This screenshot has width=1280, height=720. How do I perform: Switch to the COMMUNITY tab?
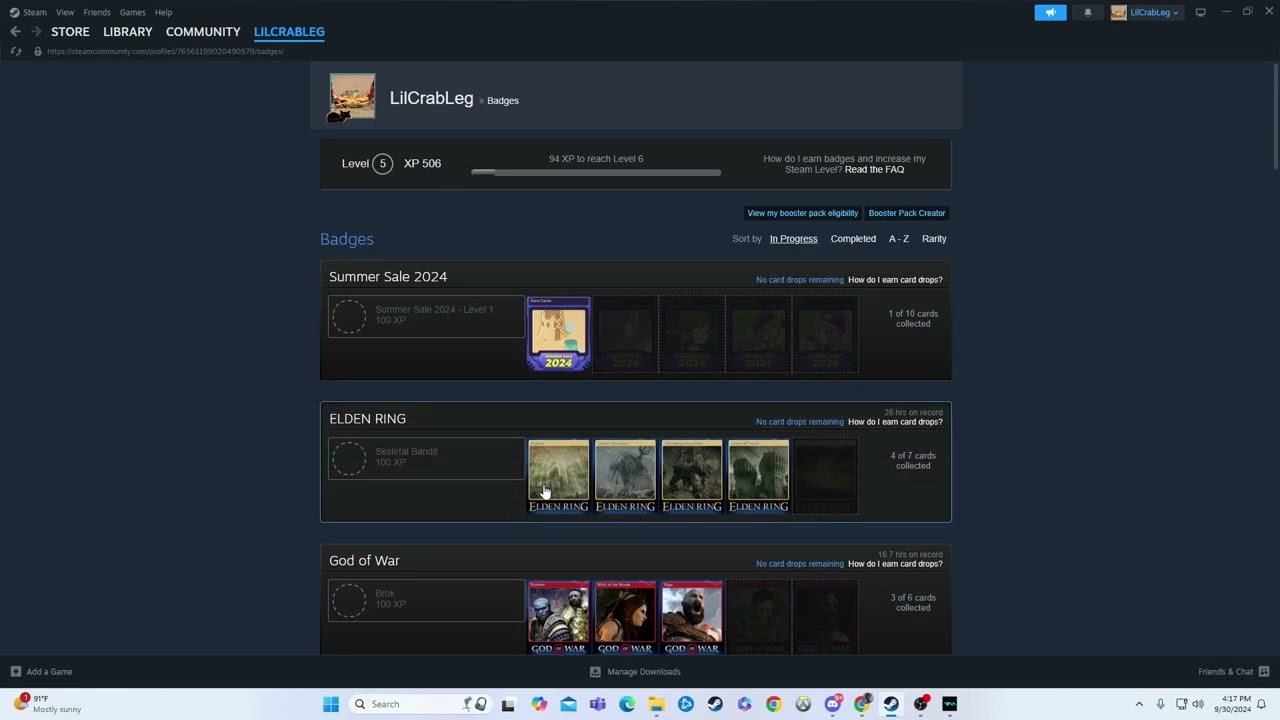(x=203, y=32)
